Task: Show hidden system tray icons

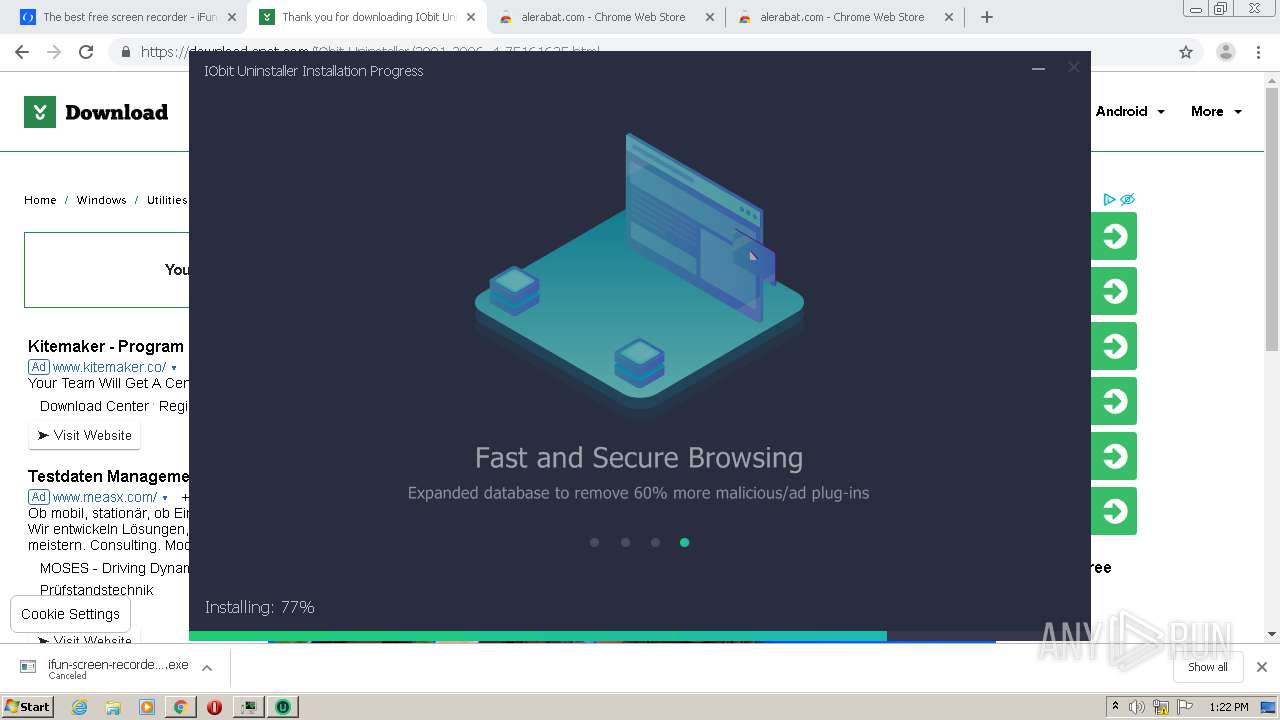Action: point(1115,706)
